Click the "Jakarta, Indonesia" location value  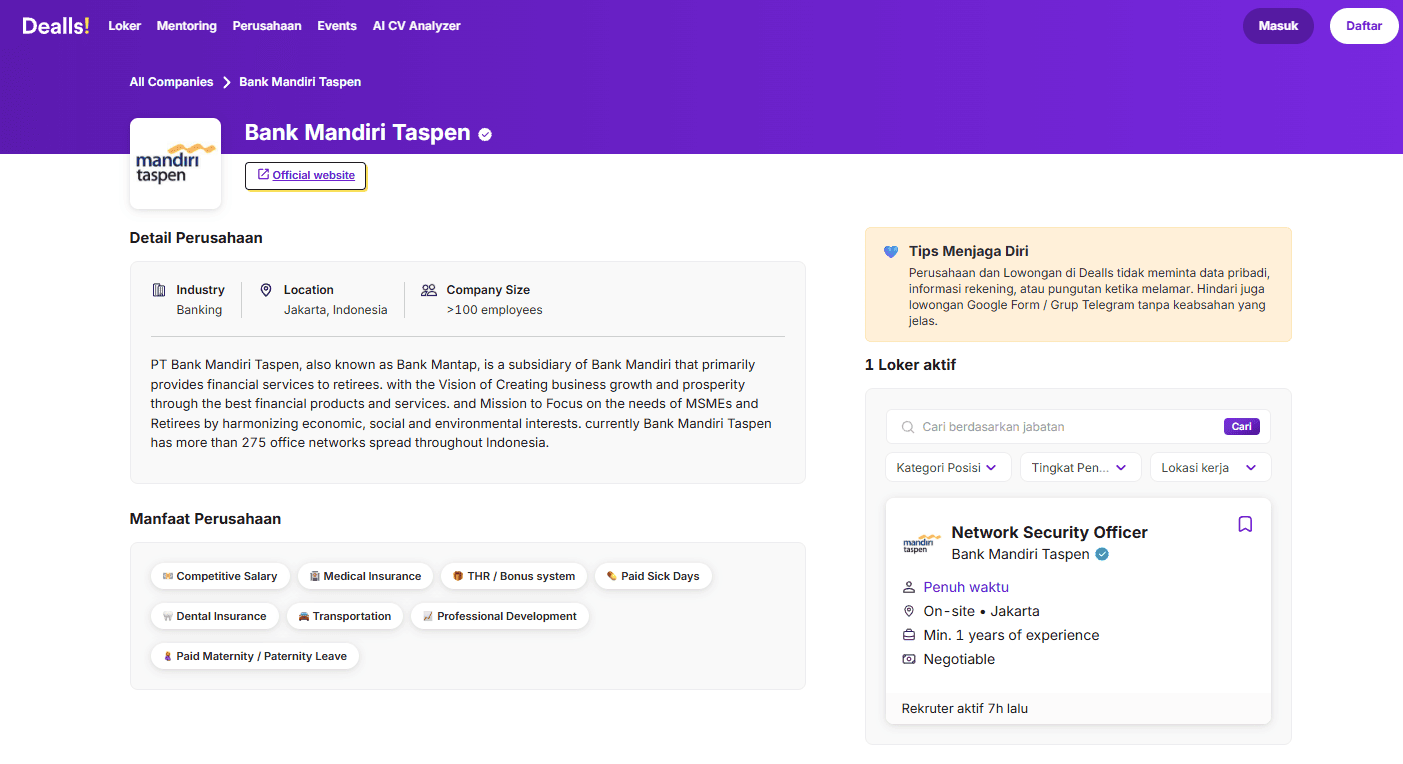(335, 310)
